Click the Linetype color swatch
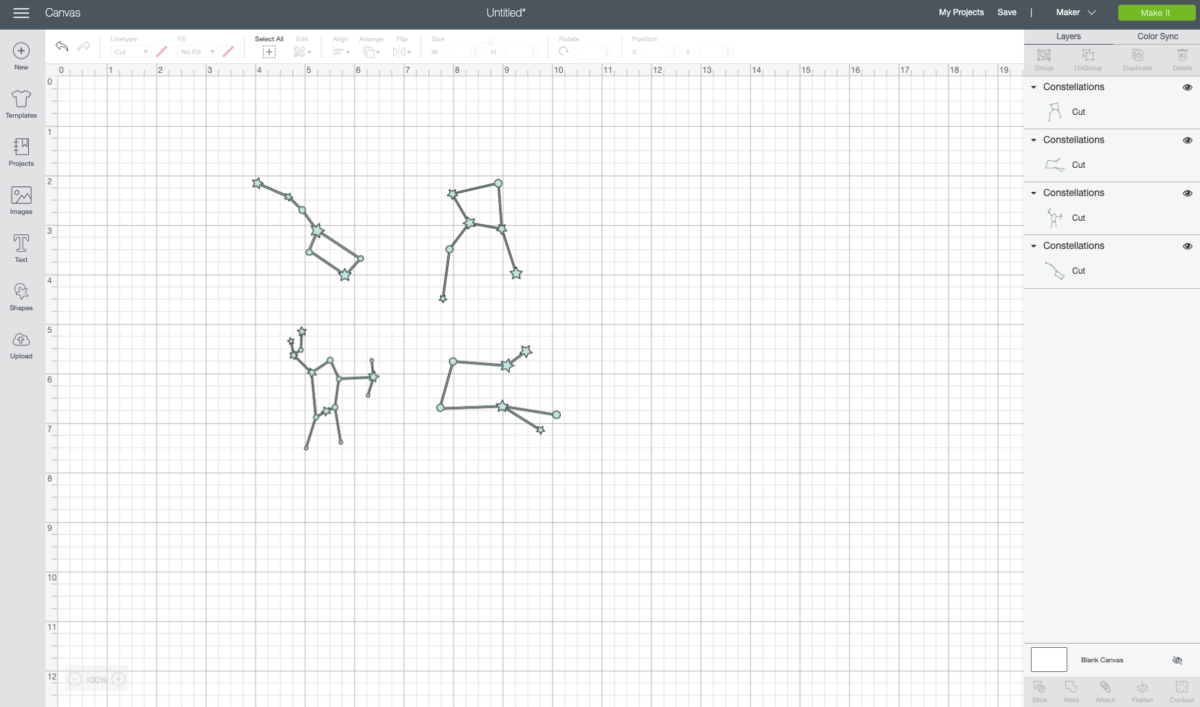The image size is (1200, 707). click(x=161, y=51)
